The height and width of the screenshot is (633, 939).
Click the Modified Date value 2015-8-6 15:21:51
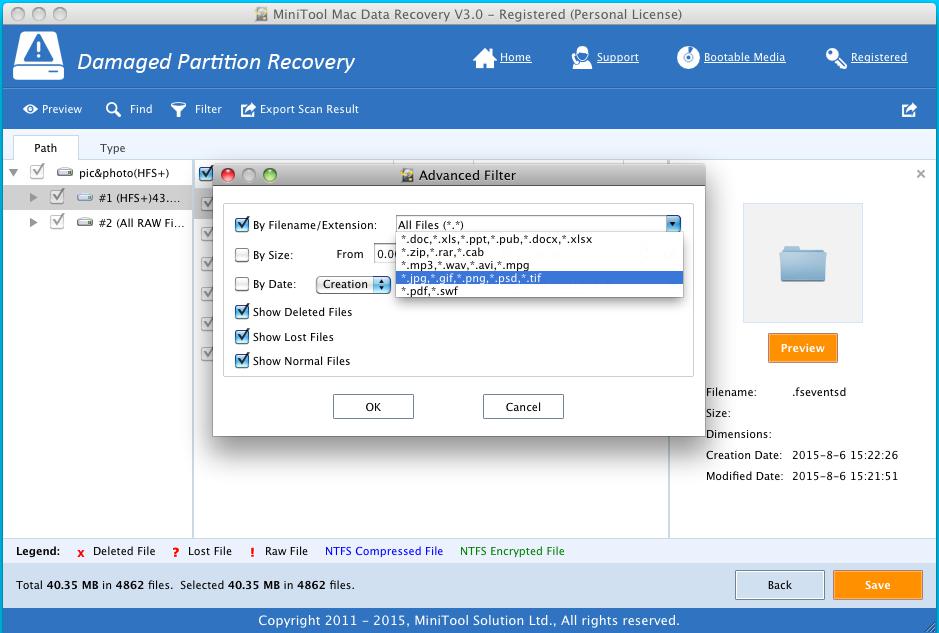845,476
